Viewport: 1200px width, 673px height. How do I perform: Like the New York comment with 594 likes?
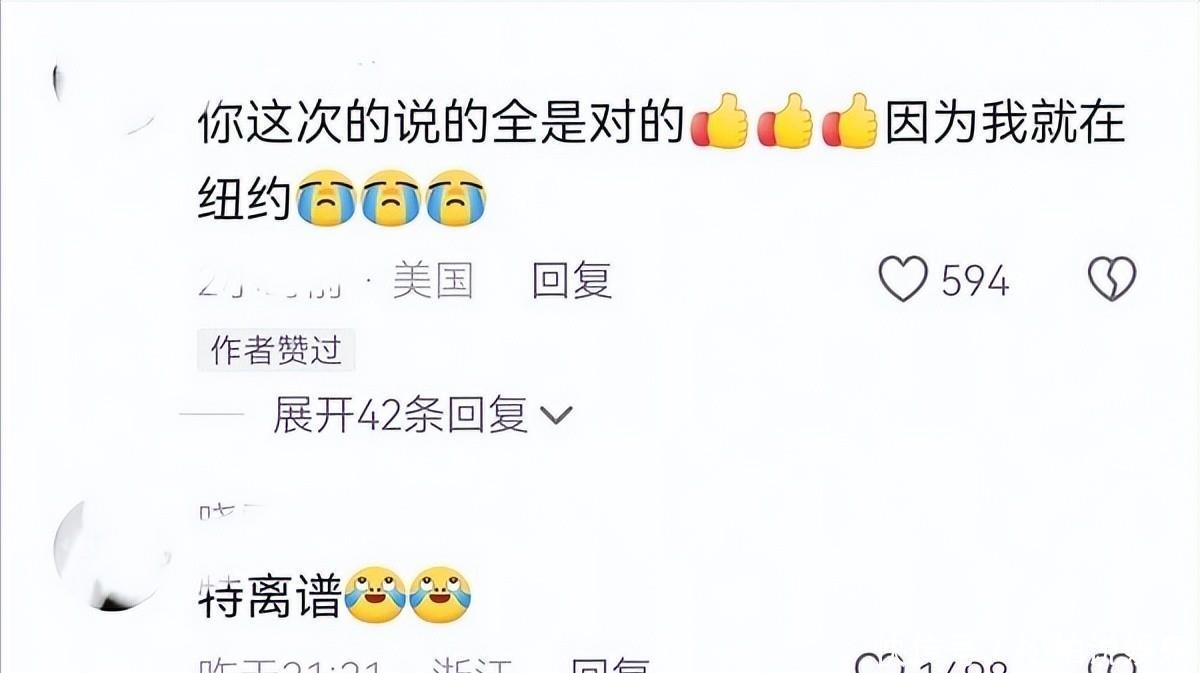(903, 280)
